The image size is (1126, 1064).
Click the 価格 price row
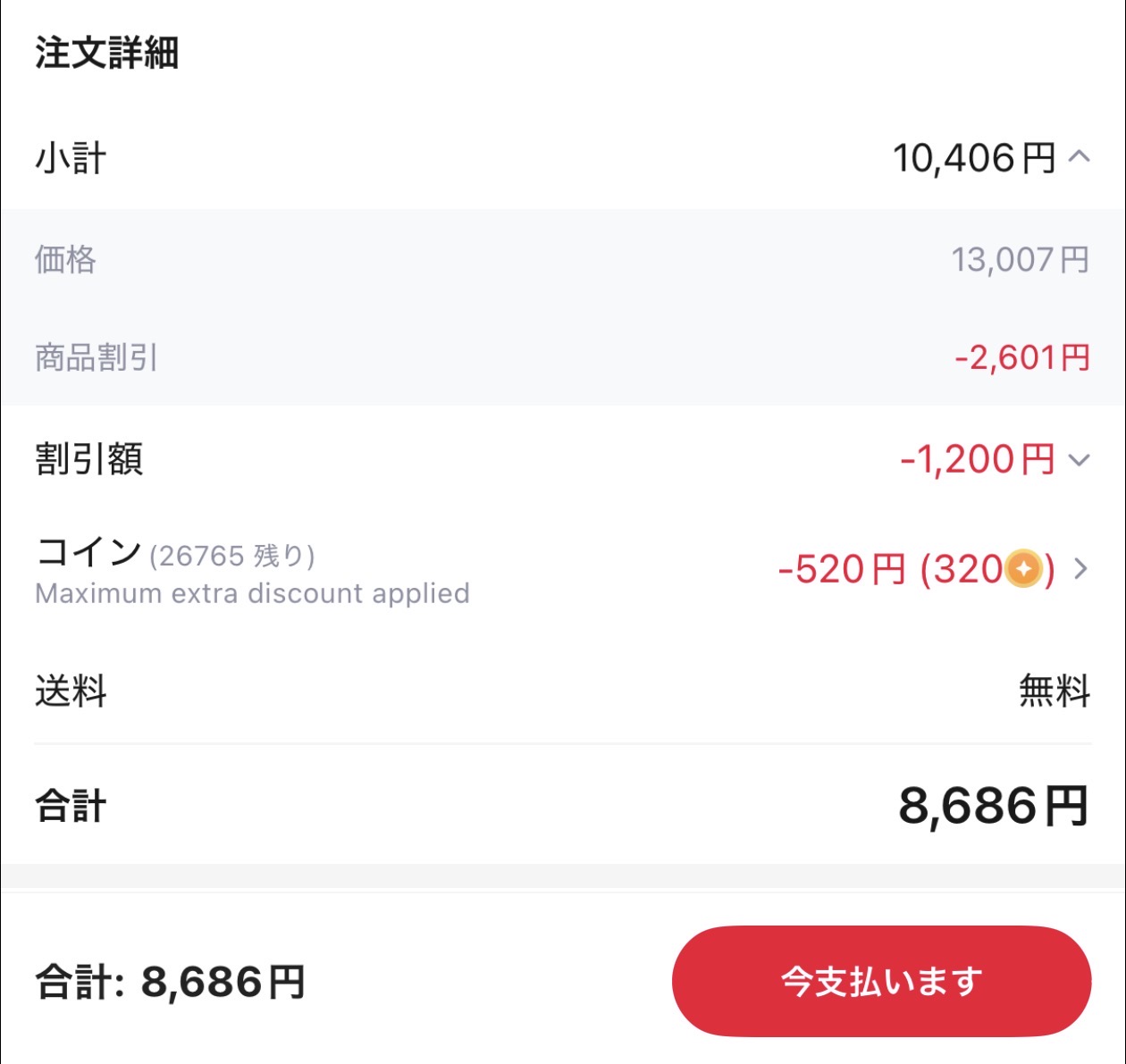click(x=66, y=260)
